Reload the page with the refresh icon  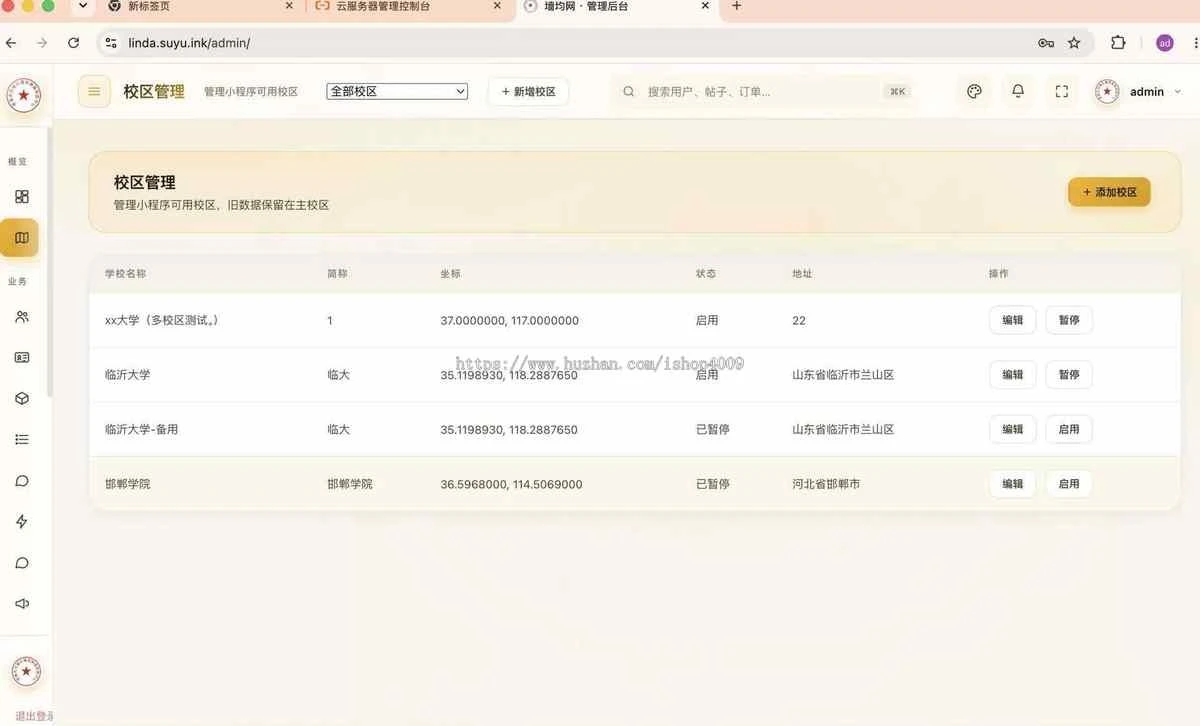(73, 43)
